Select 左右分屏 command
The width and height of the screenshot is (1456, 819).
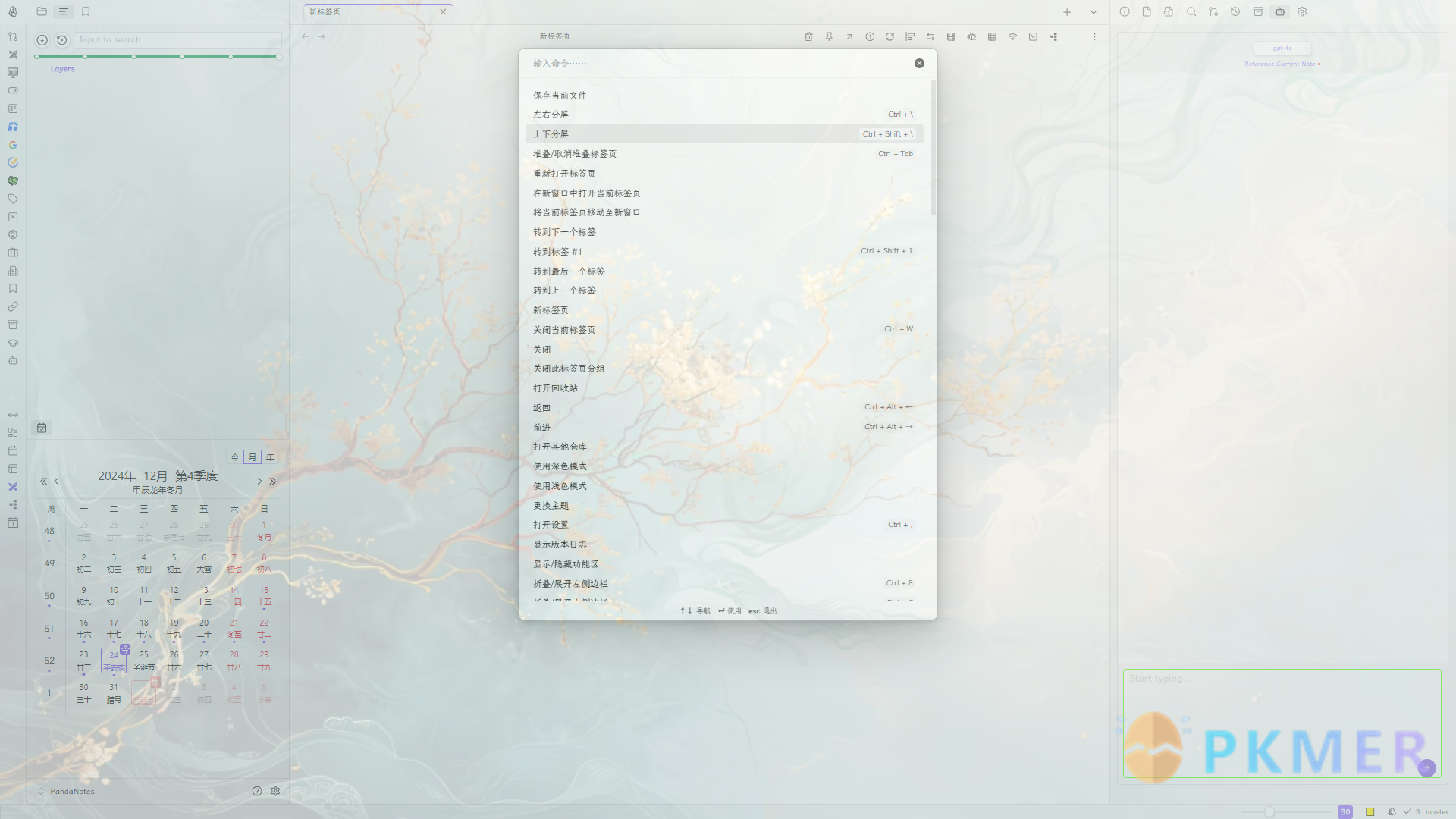pos(724,115)
